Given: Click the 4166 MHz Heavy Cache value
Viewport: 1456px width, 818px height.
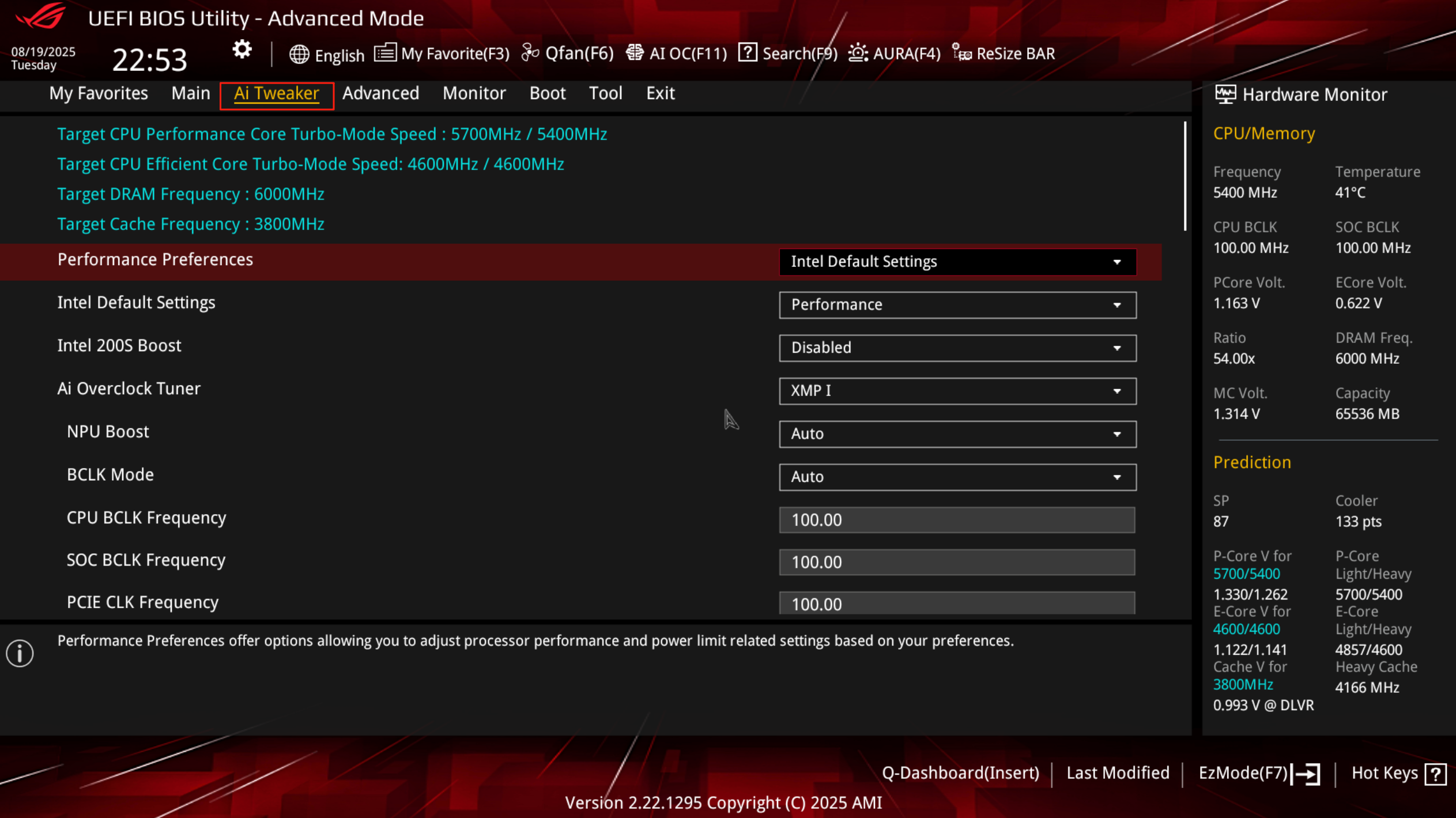Looking at the screenshot, I should (1367, 688).
